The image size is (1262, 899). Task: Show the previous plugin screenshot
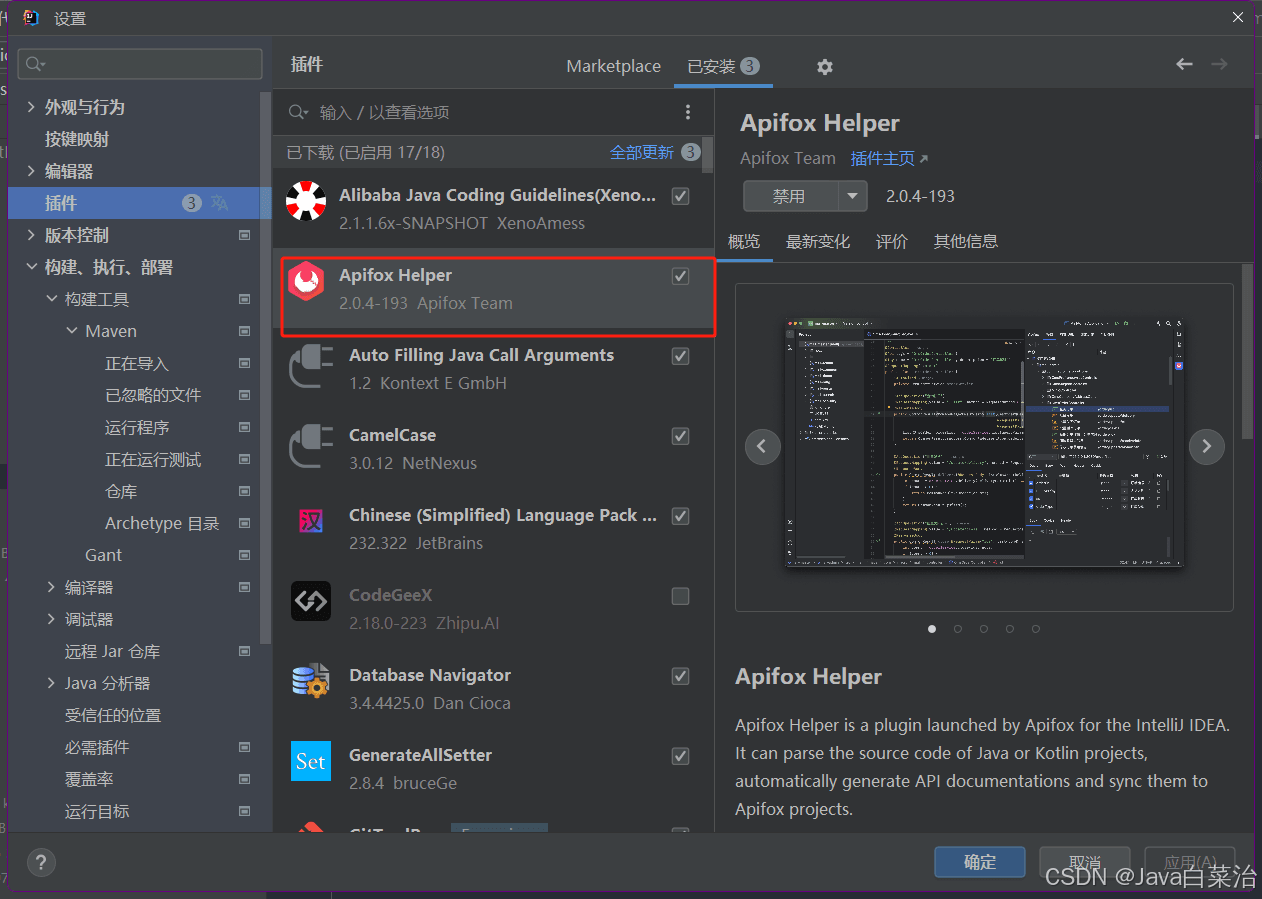(x=762, y=446)
